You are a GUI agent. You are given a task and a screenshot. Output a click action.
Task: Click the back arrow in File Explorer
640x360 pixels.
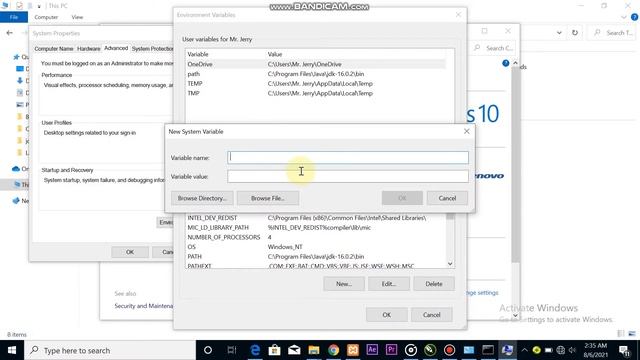9,33
